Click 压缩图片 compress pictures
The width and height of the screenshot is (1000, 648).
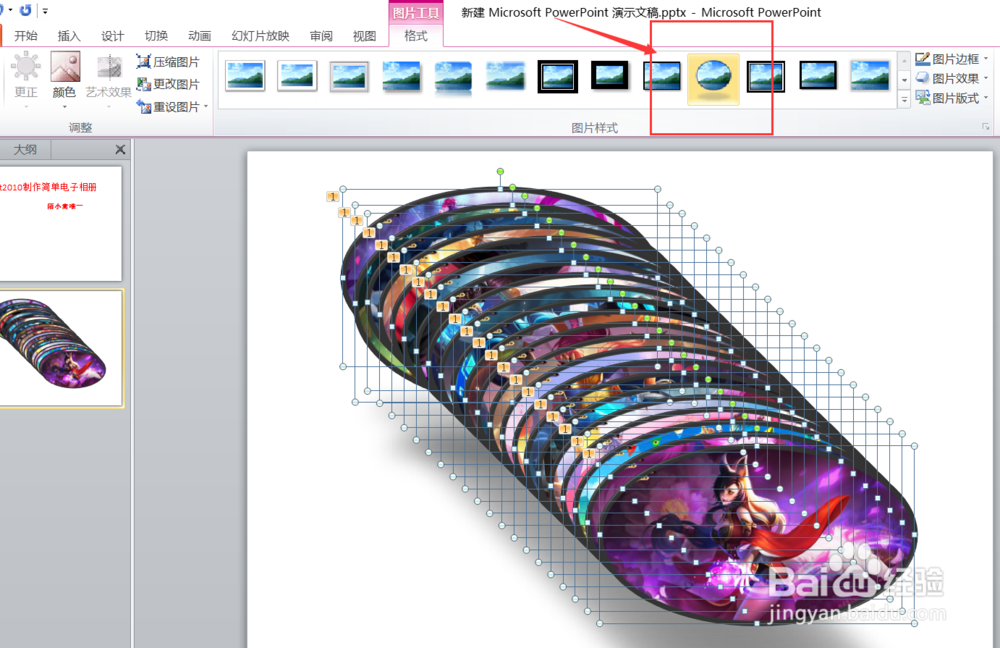point(168,62)
